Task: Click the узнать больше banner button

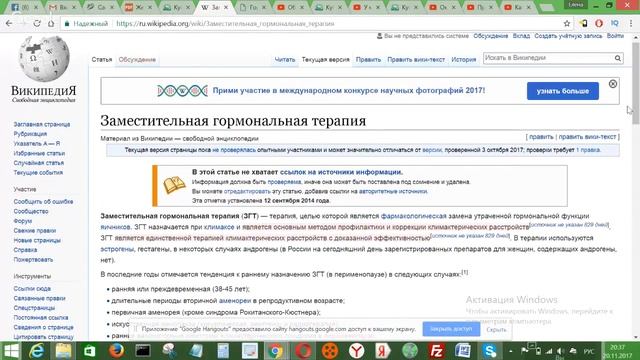Action: 562,91
